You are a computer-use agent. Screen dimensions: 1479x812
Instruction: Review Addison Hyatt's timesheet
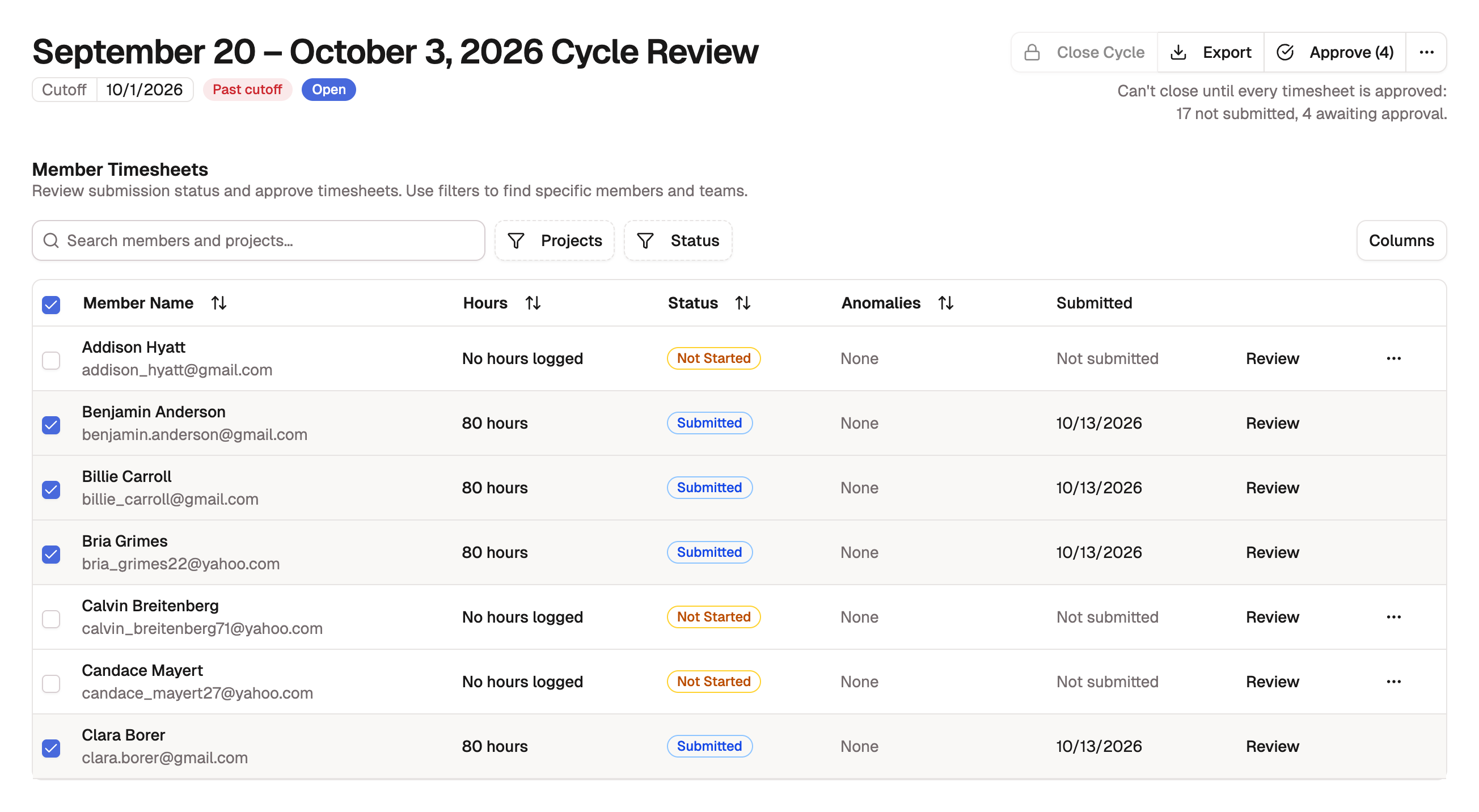tap(1272, 358)
